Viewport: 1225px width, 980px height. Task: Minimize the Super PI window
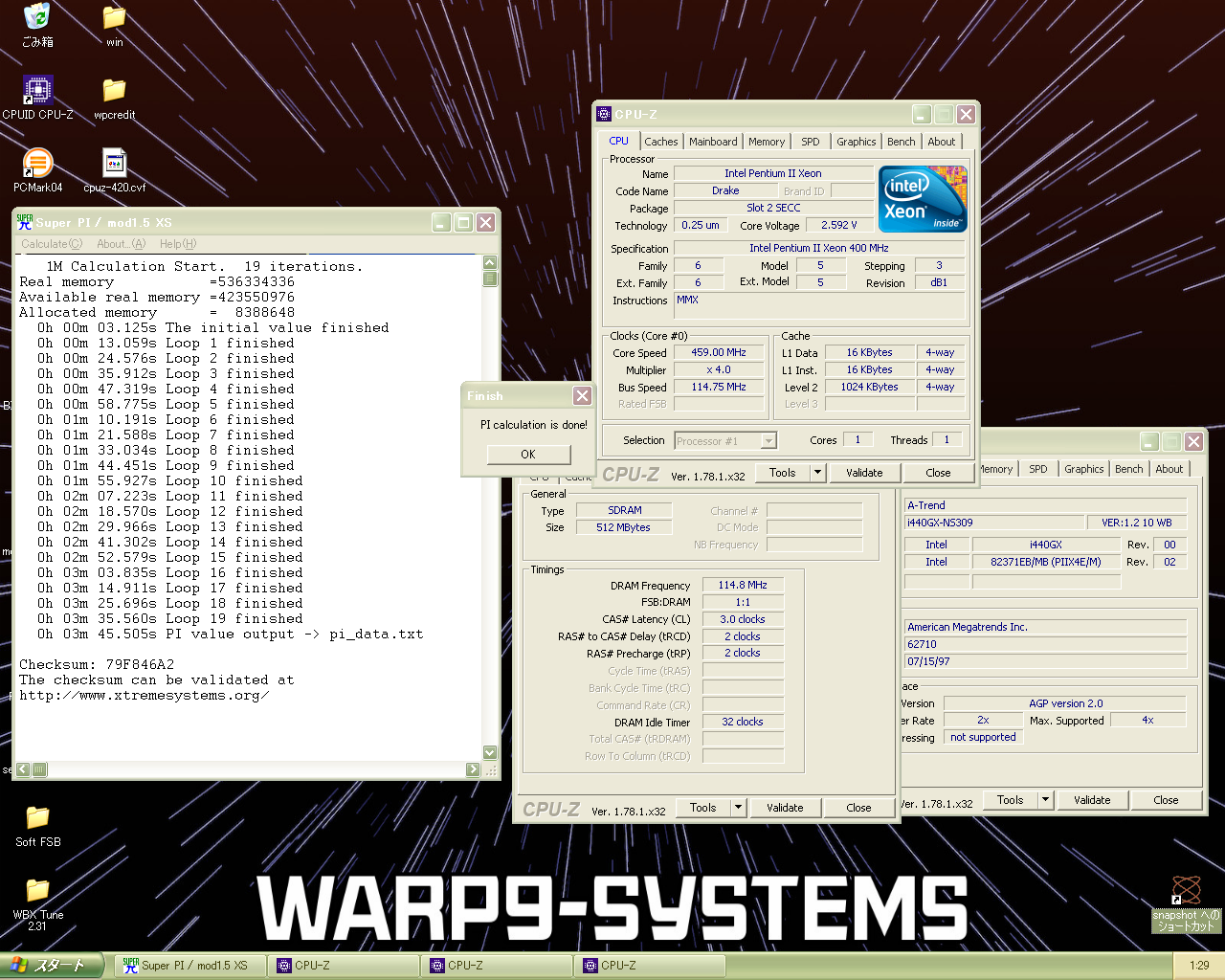pyautogui.click(x=441, y=222)
